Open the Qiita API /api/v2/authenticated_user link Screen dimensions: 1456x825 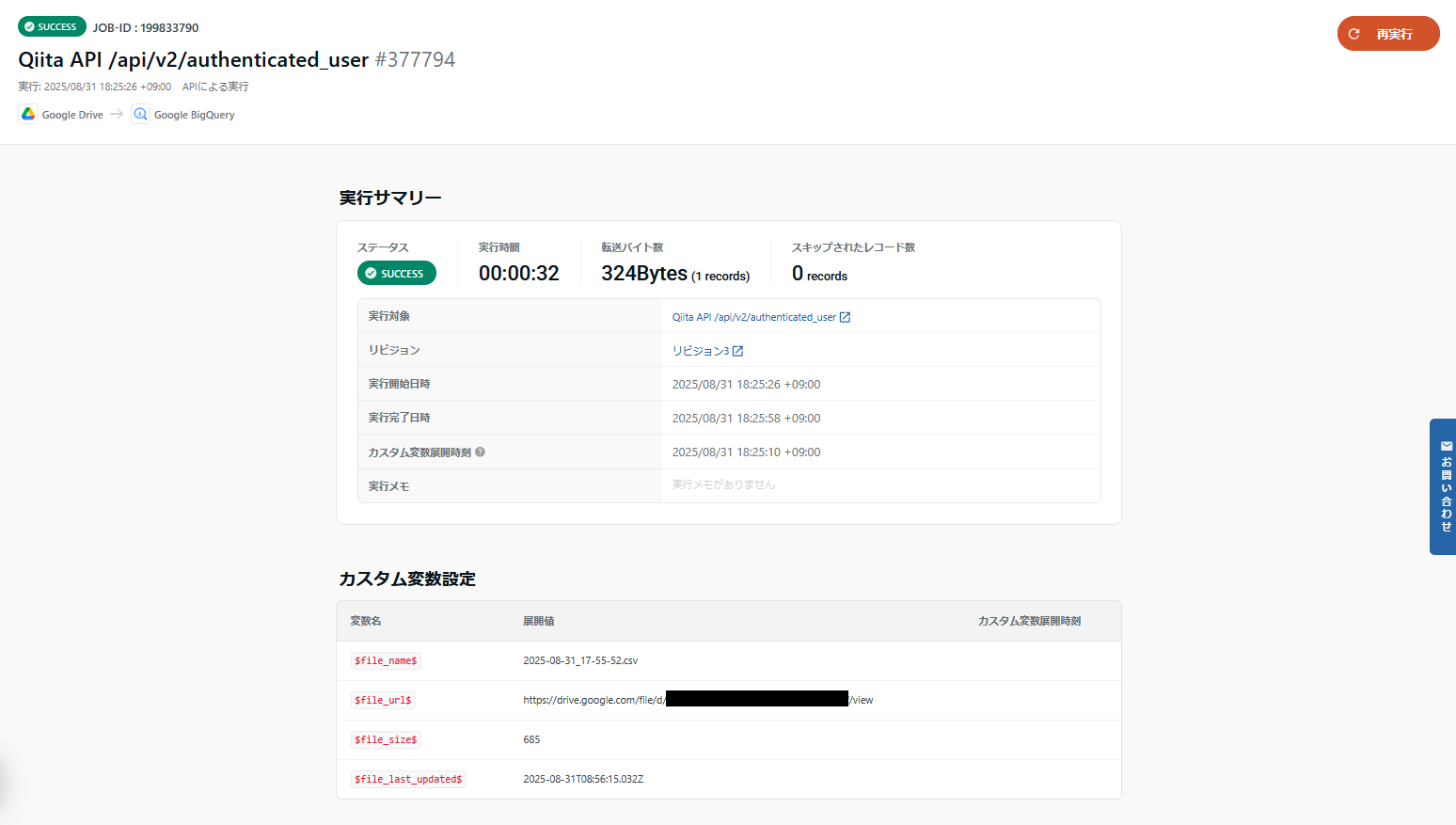point(753,317)
